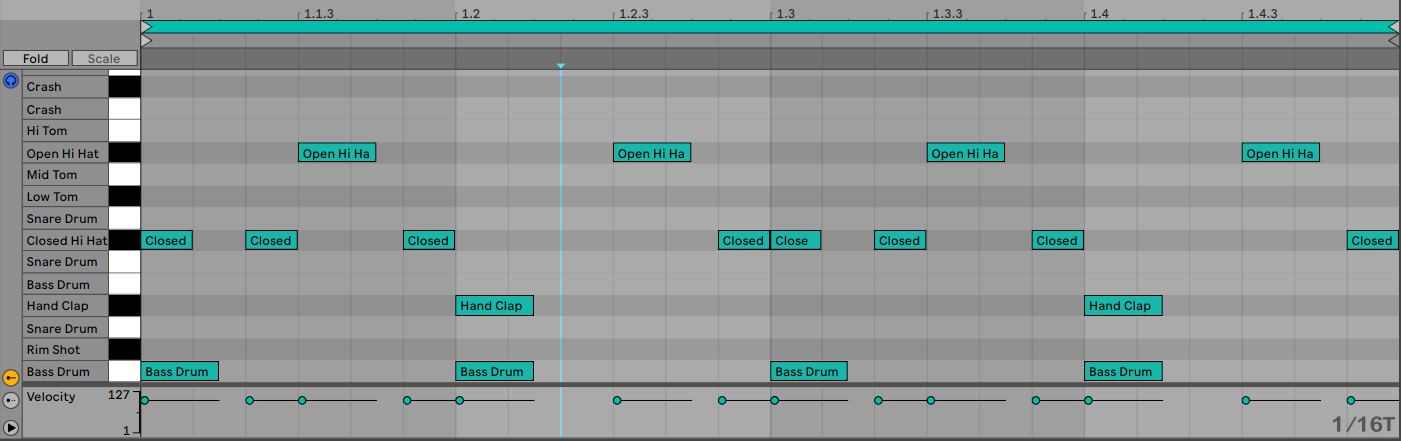The height and width of the screenshot is (441, 1401).
Task: Toggle the Fold button
Action: [35, 59]
